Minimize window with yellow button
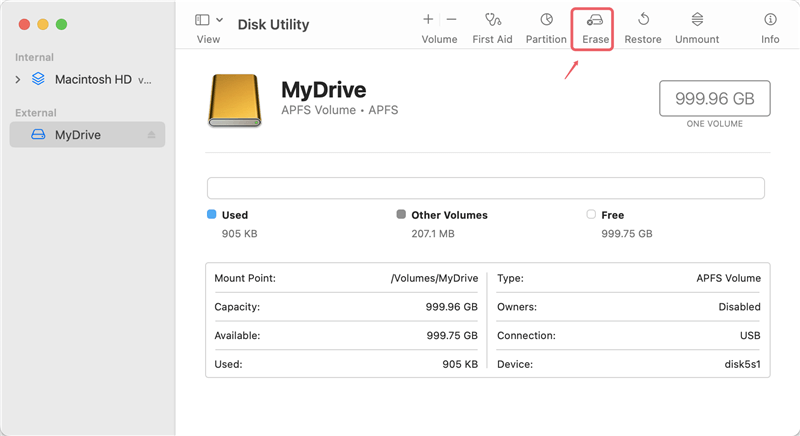Viewport: 800px width, 436px height. coord(43,24)
